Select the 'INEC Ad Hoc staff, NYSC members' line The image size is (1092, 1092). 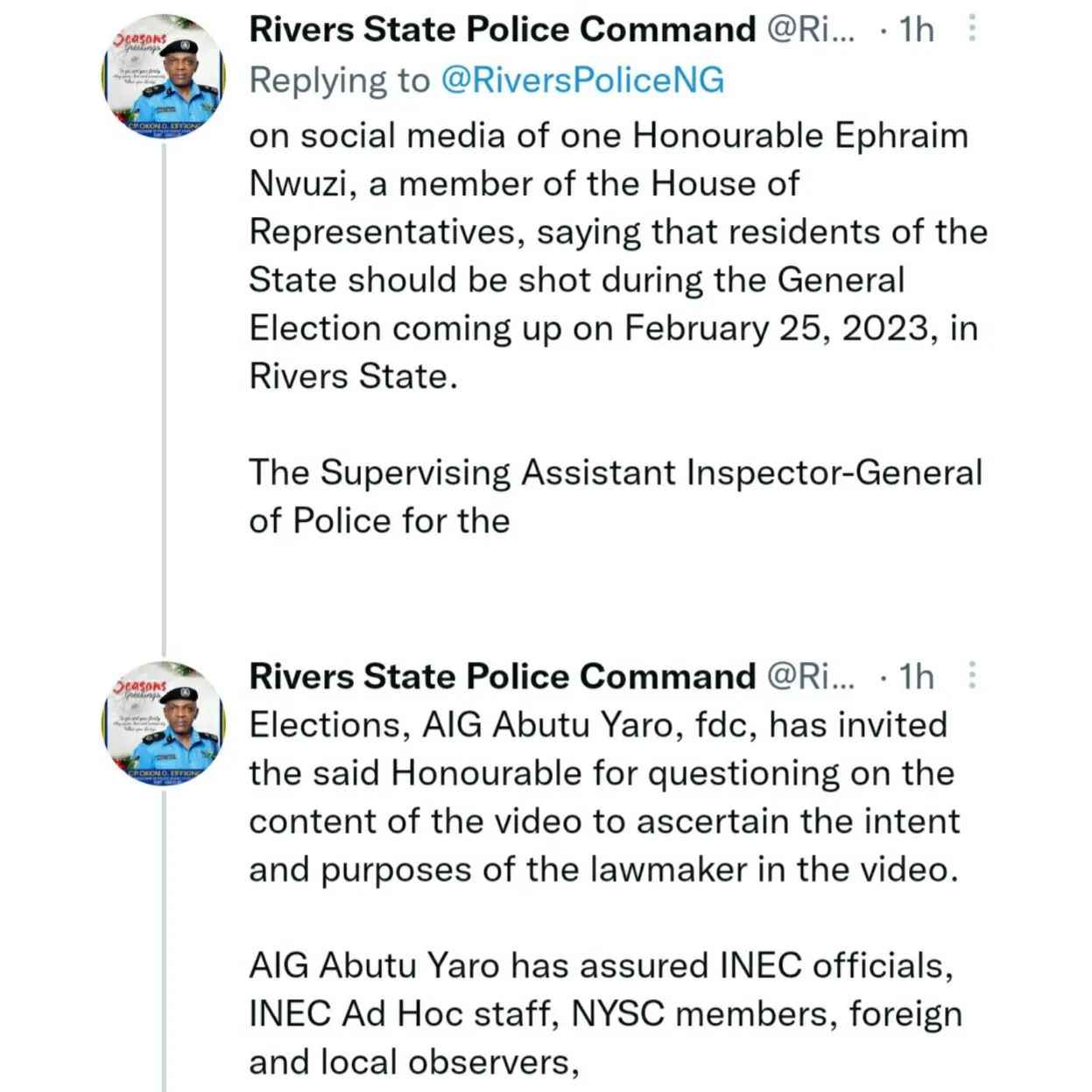[x=606, y=1013]
